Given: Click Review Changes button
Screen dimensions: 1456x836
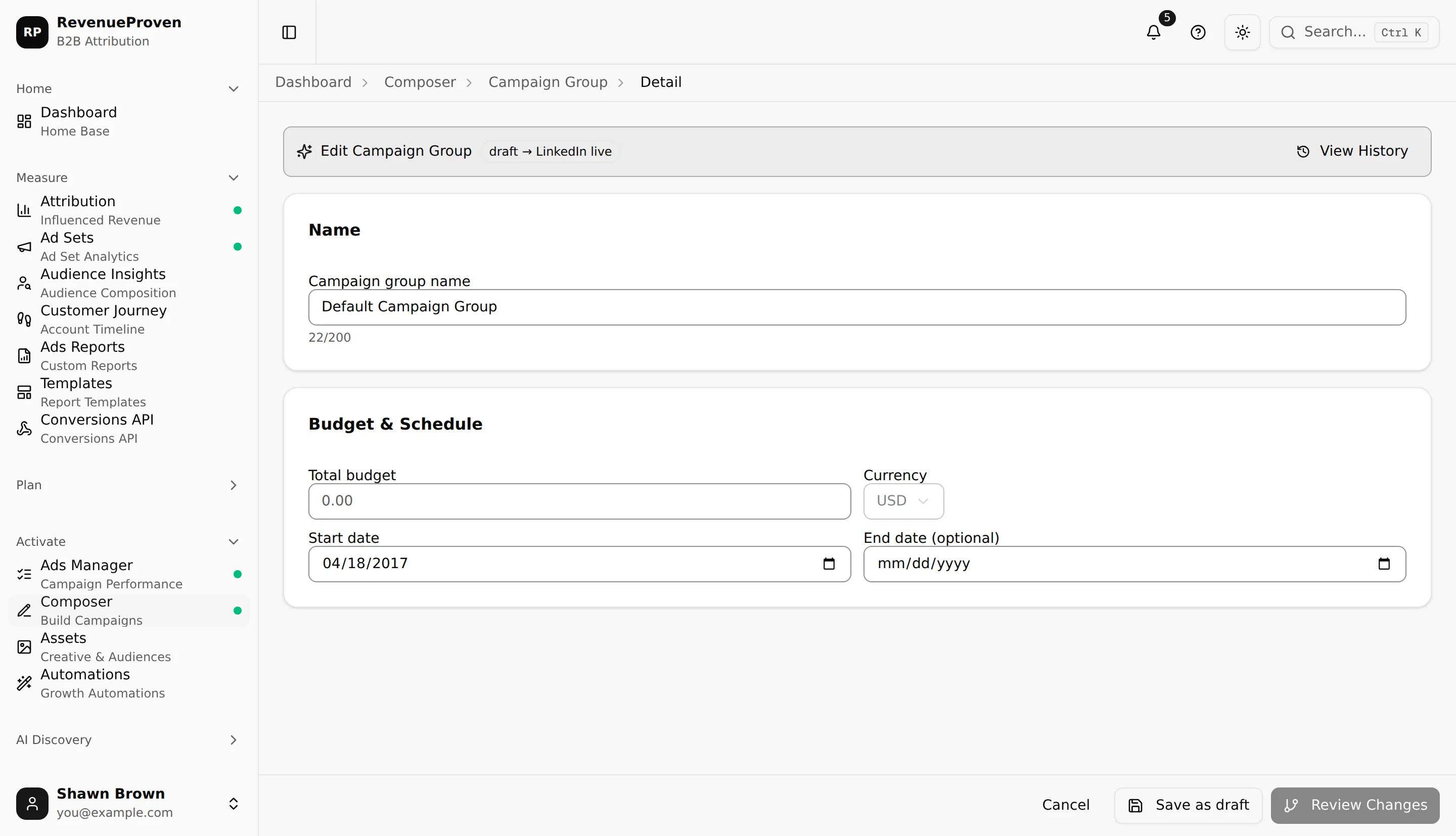Looking at the screenshot, I should click(1354, 805).
